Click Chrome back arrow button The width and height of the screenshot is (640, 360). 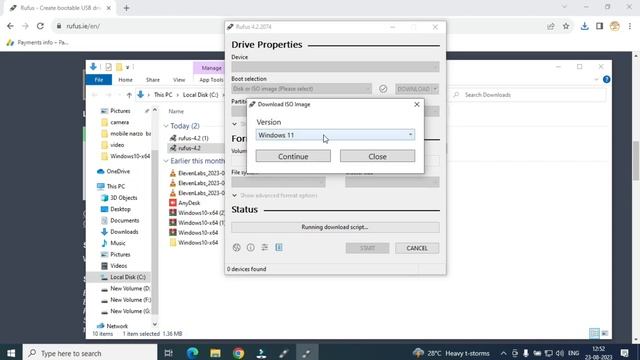10,26
